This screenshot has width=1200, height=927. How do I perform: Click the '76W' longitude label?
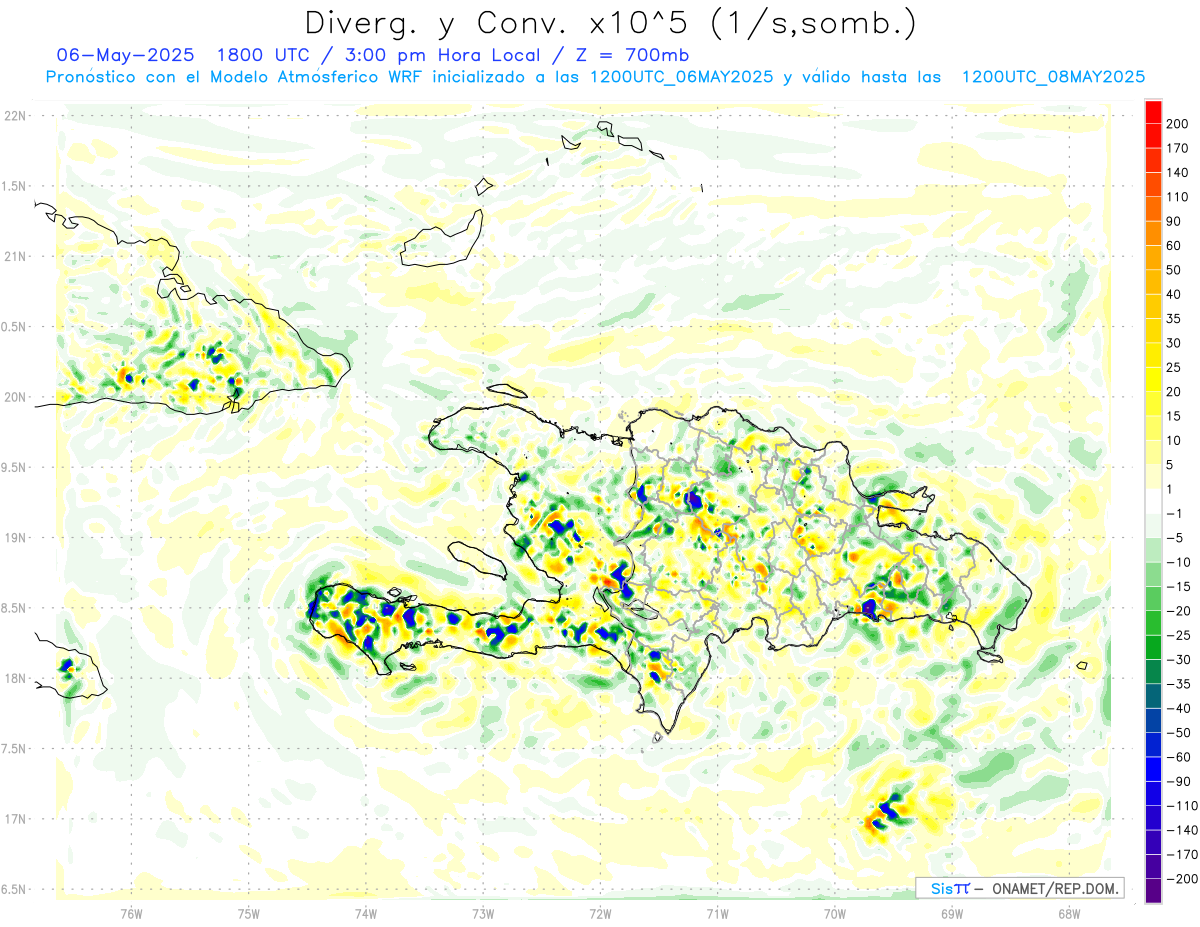[x=131, y=914]
